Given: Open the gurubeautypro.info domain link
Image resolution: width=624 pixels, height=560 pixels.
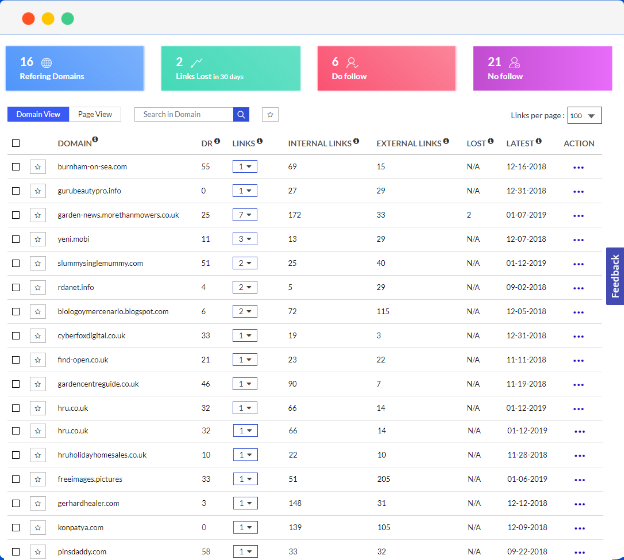Looking at the screenshot, I should pos(89,191).
